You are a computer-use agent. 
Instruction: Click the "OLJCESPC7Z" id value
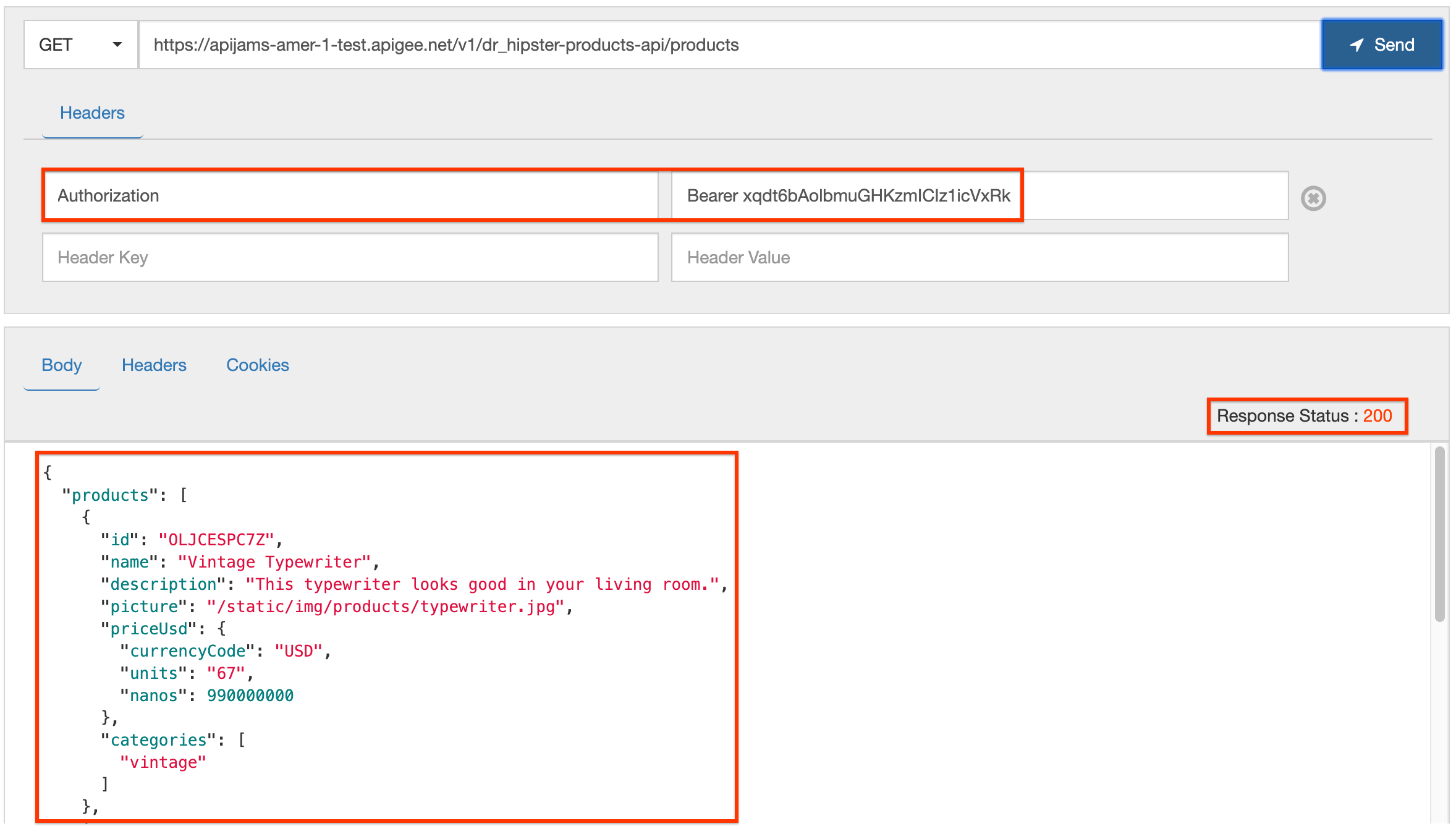[x=216, y=540]
